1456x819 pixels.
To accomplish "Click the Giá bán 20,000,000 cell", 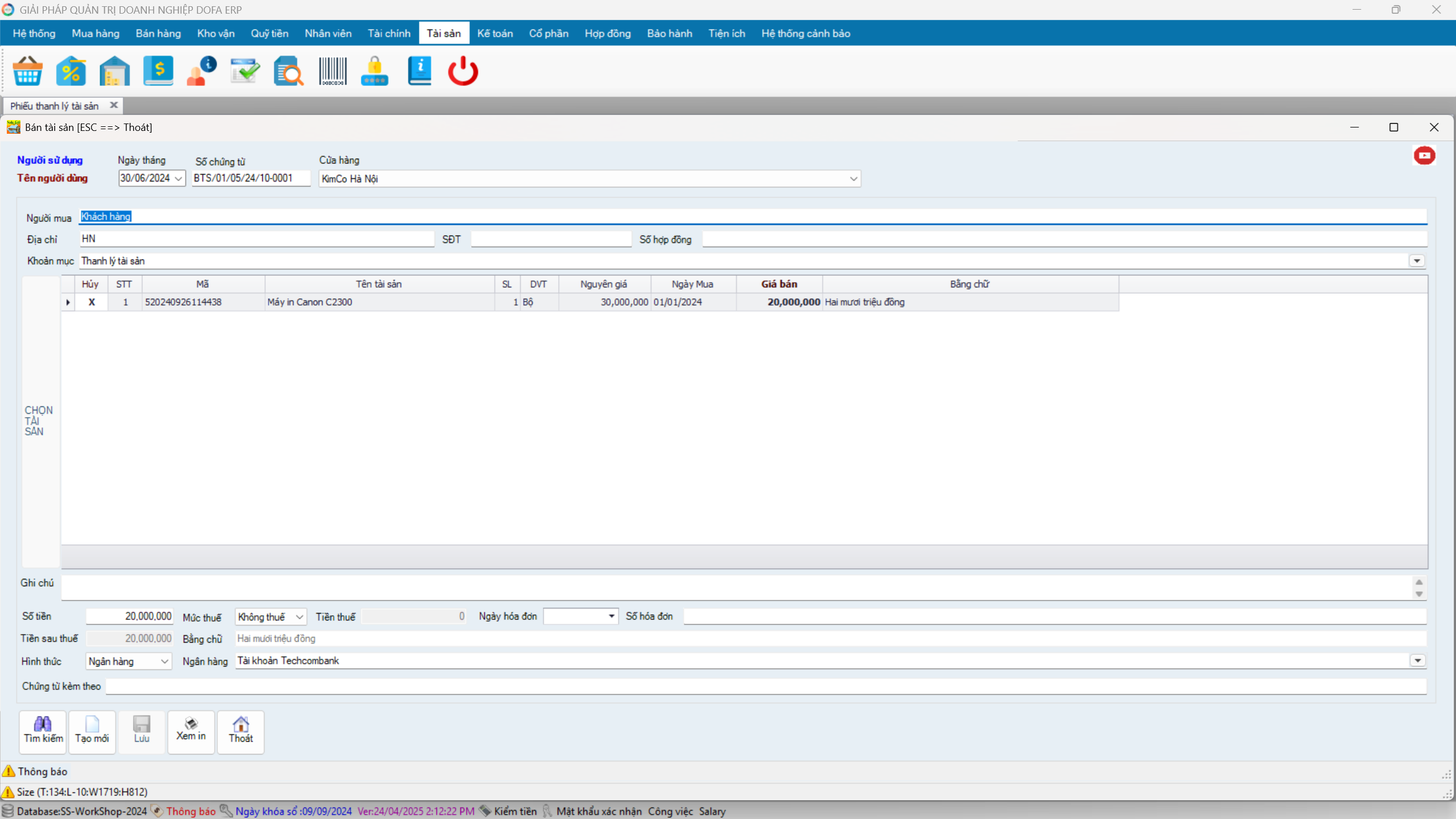I will [779, 302].
